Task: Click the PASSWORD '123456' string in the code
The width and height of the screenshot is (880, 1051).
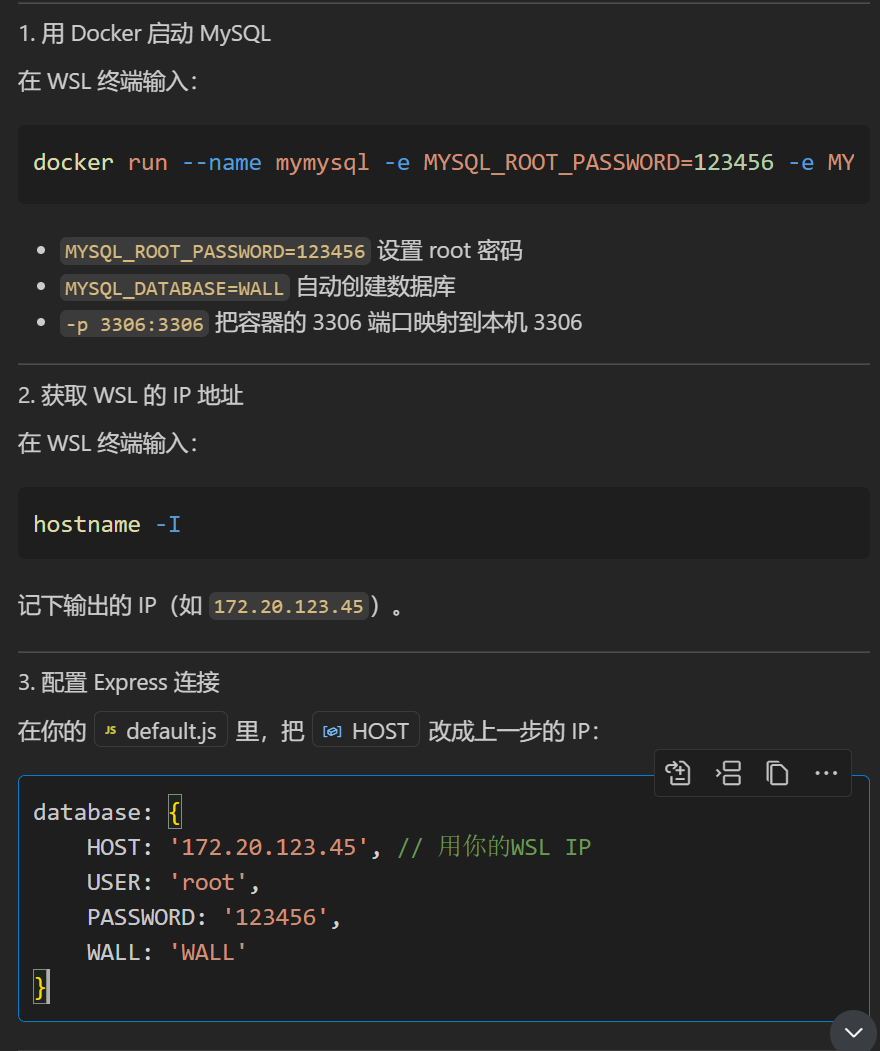Action: (276, 917)
